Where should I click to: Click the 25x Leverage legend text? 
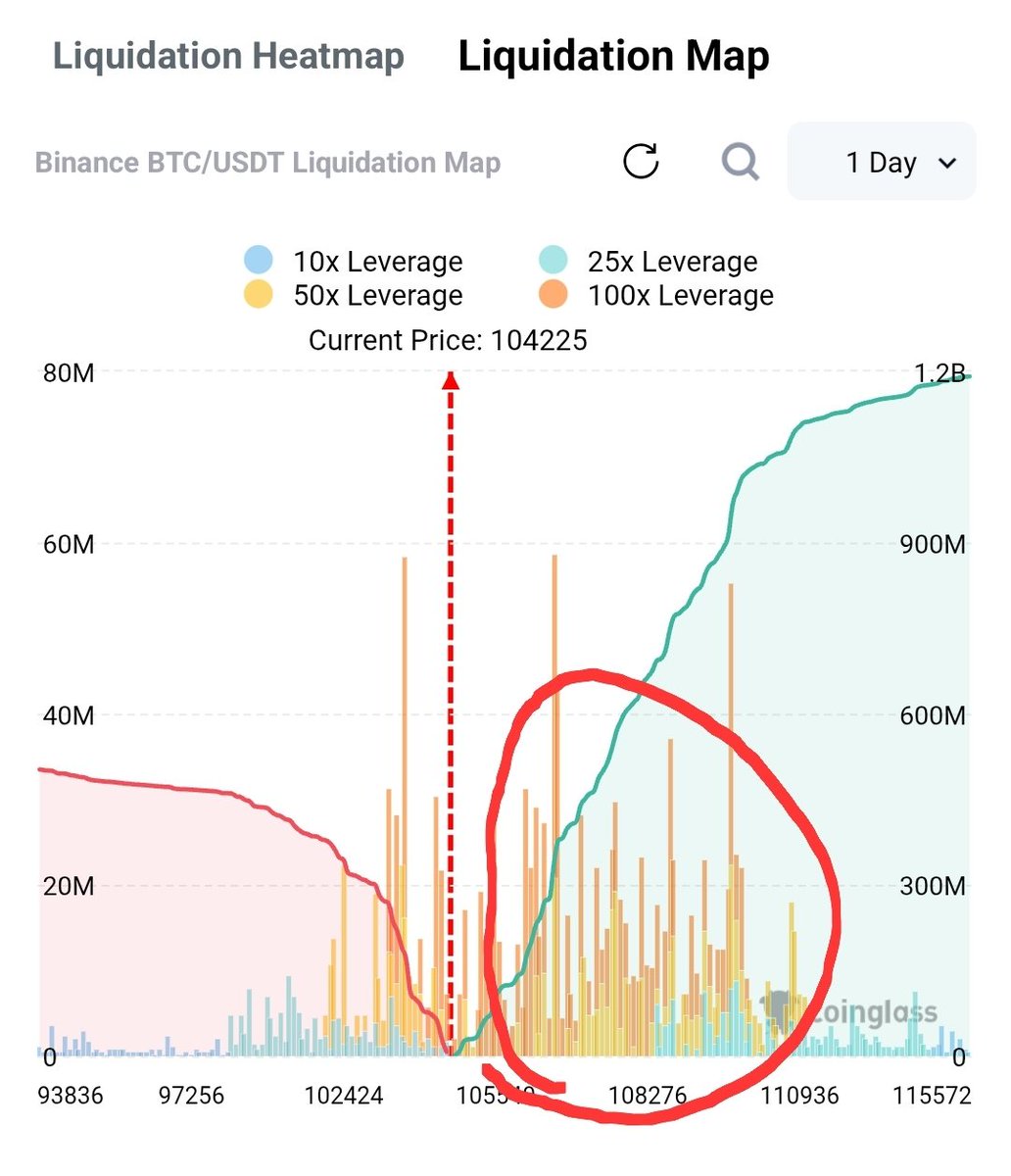click(673, 262)
